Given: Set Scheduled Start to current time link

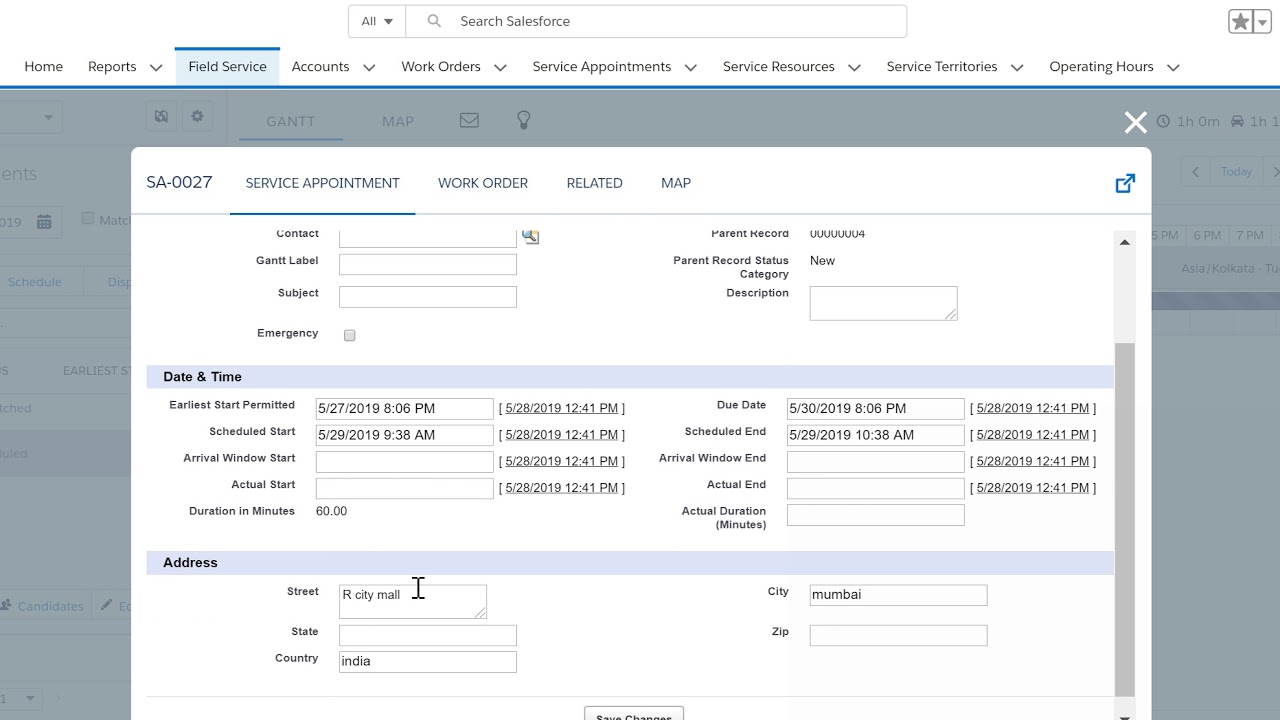Looking at the screenshot, I should click(564, 435).
